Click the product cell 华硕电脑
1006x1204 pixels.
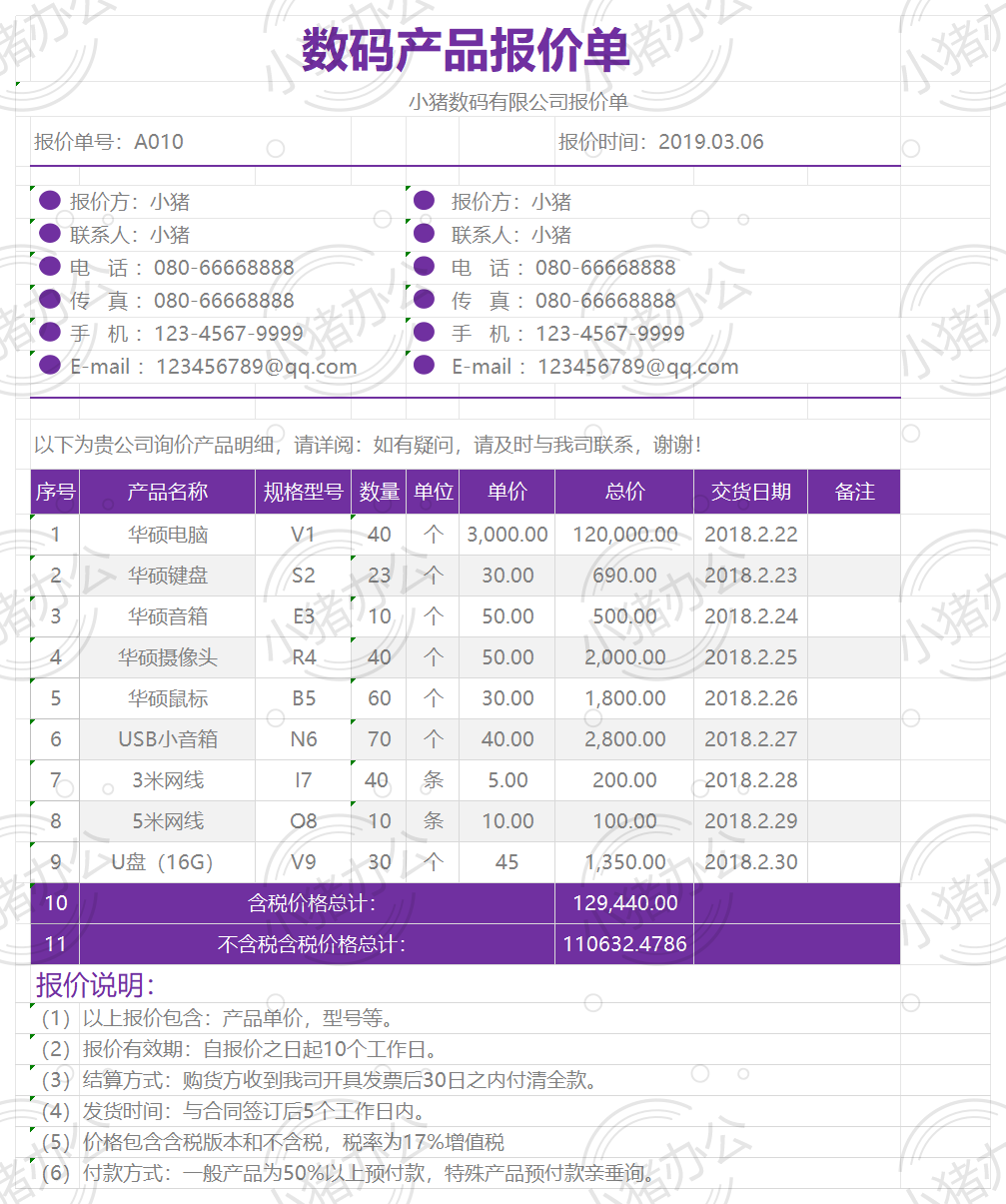168,535
